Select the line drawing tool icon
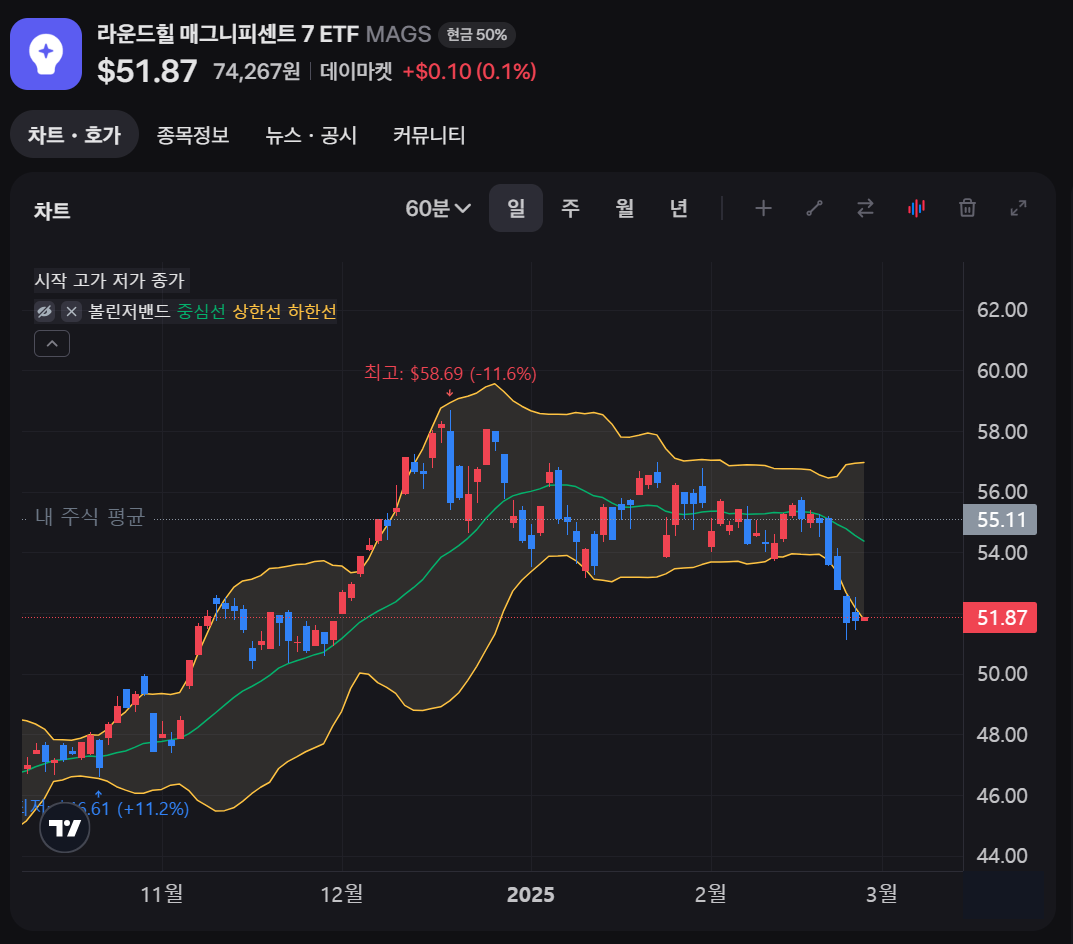Image resolution: width=1073 pixels, height=944 pixels. (814, 208)
